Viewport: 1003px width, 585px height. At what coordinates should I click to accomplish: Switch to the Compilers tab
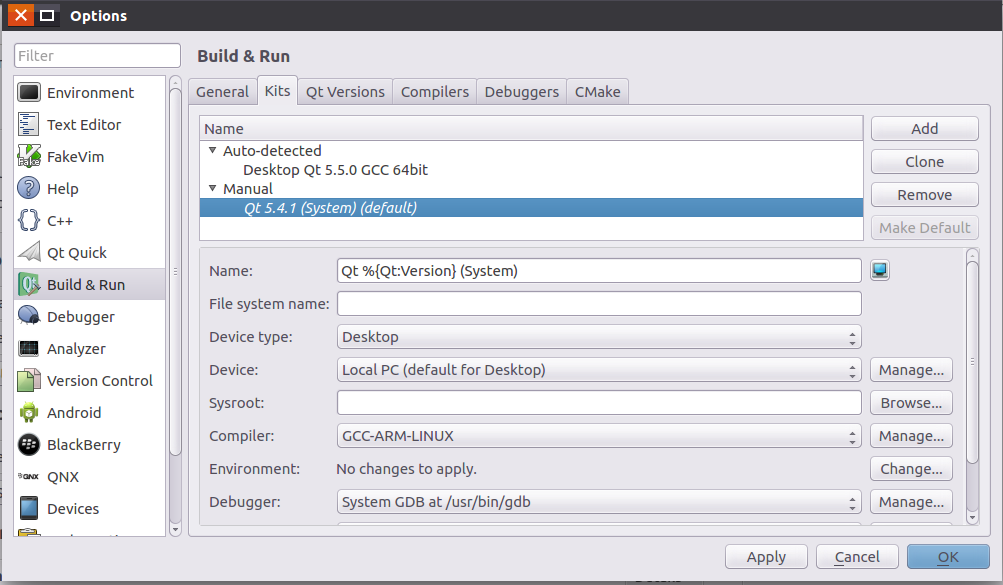(x=435, y=92)
